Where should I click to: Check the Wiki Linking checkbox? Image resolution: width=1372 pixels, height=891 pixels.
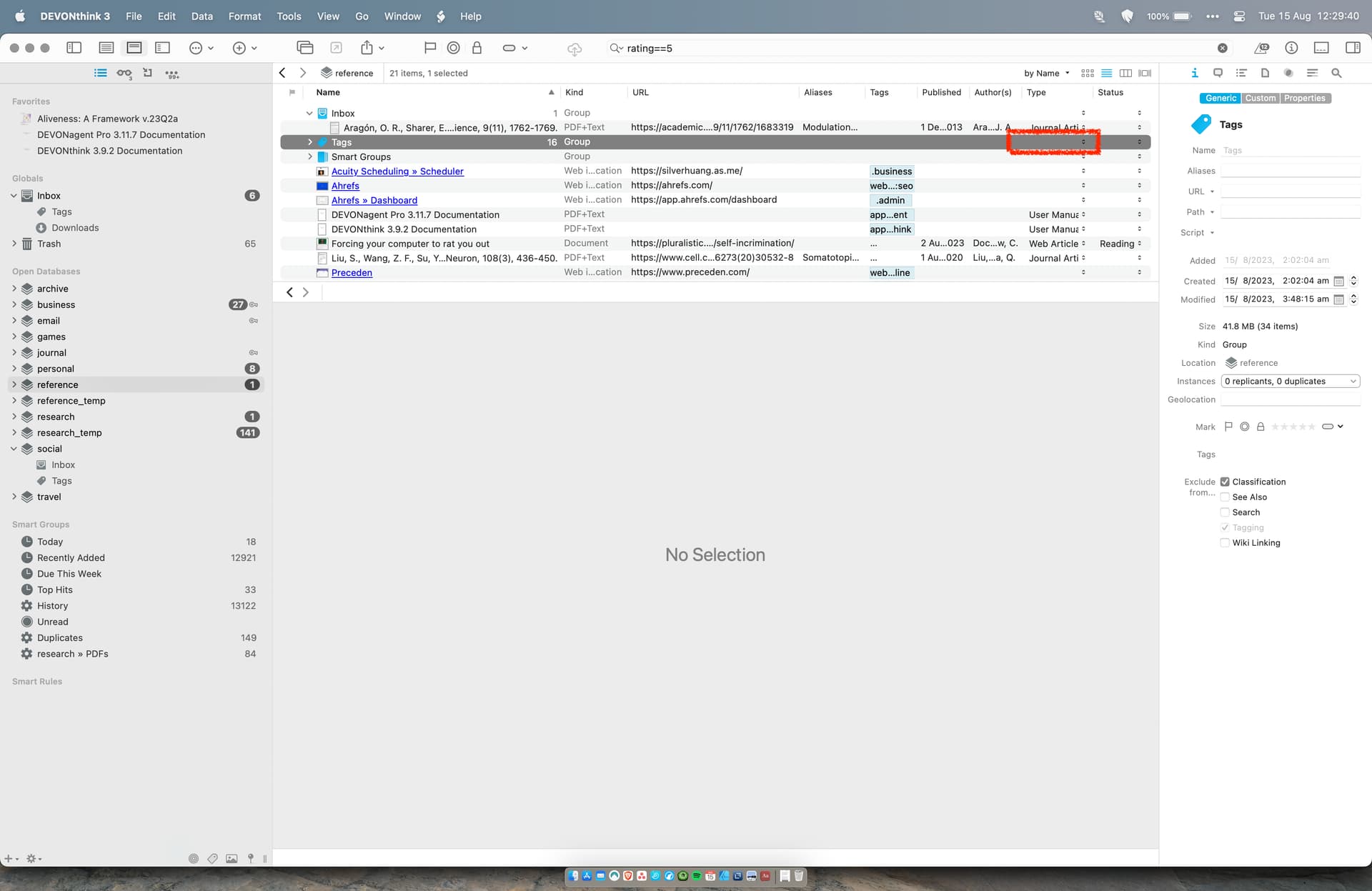point(1225,543)
